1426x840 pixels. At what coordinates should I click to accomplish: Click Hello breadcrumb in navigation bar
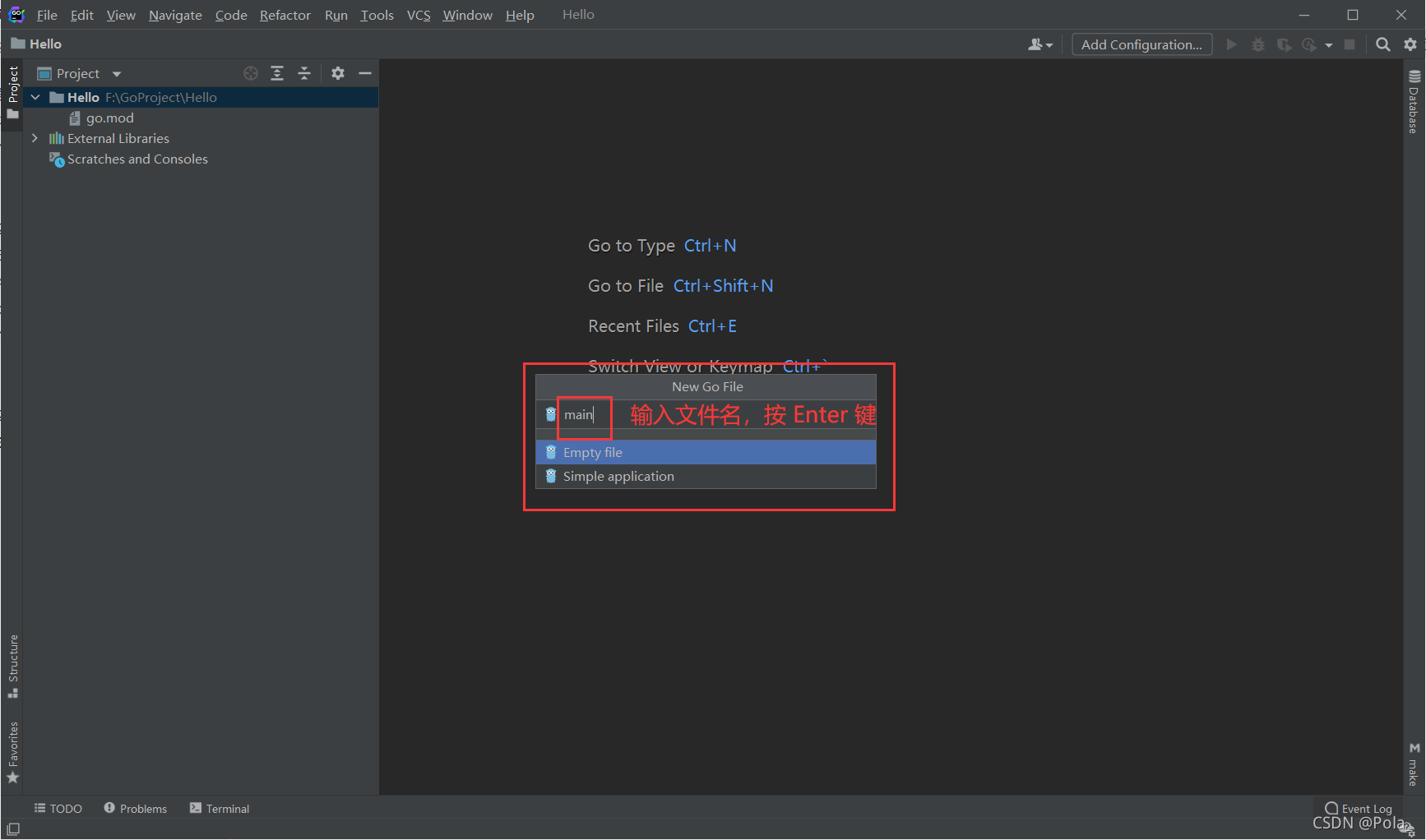coord(36,44)
